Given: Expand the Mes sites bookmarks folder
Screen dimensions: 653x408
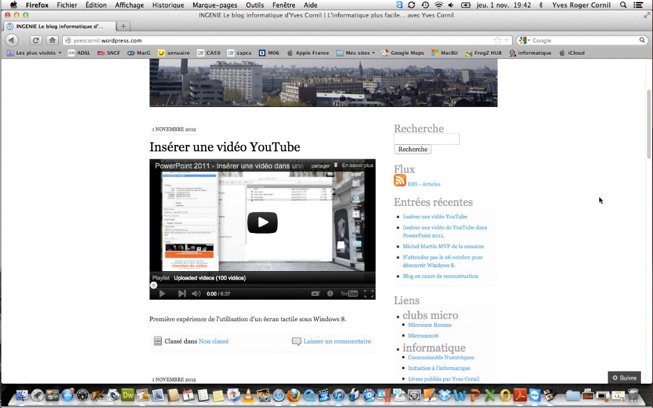Looking at the screenshot, I should coord(355,53).
